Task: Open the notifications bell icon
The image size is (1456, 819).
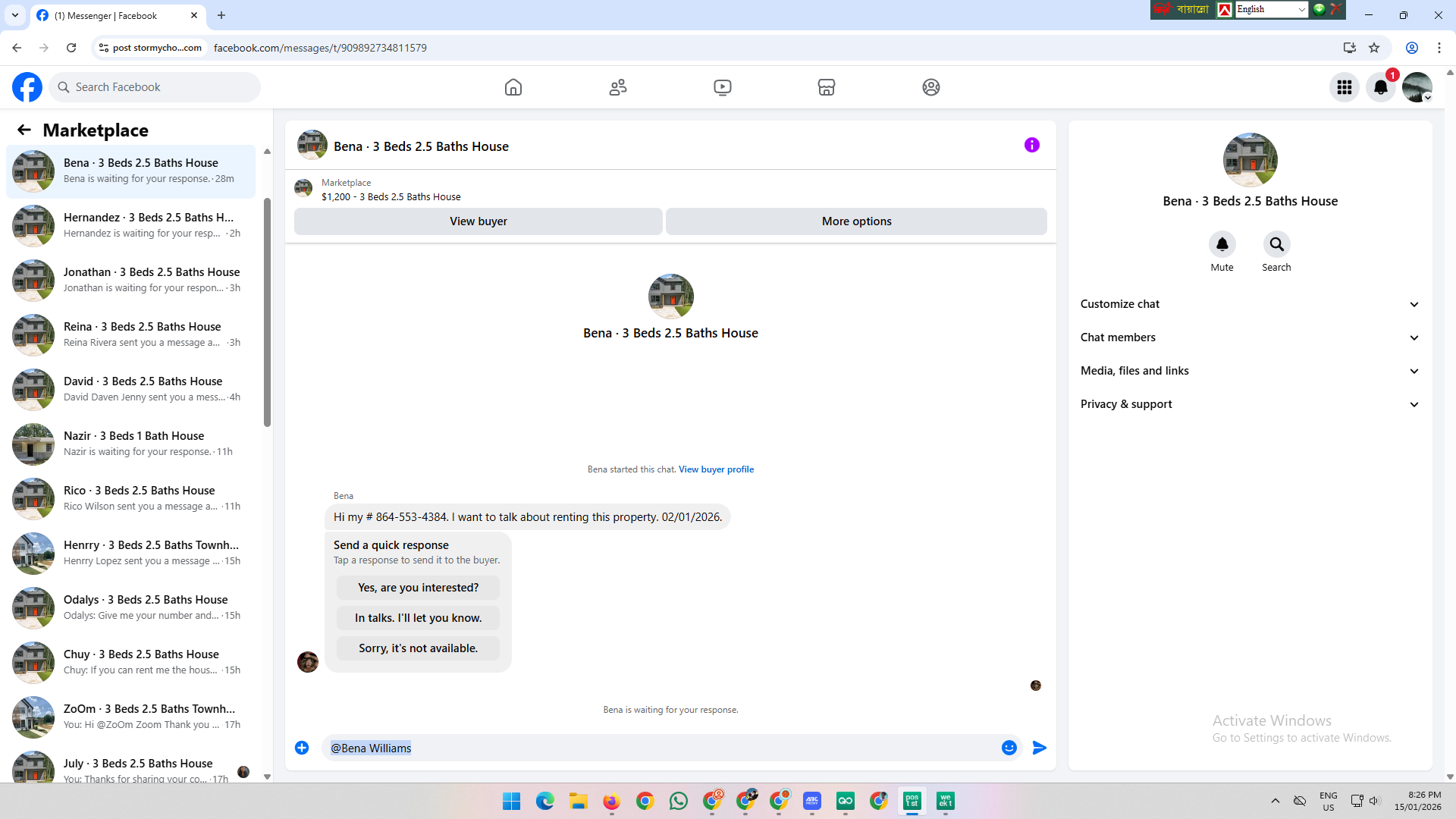Action: tap(1381, 87)
